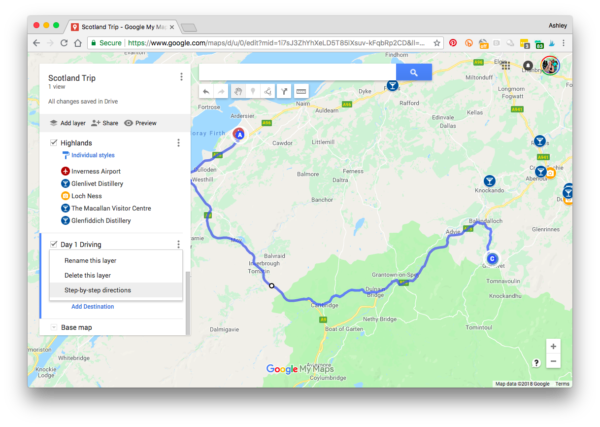Close the Scotland Trip tab
The image size is (600, 427).
point(172,27)
